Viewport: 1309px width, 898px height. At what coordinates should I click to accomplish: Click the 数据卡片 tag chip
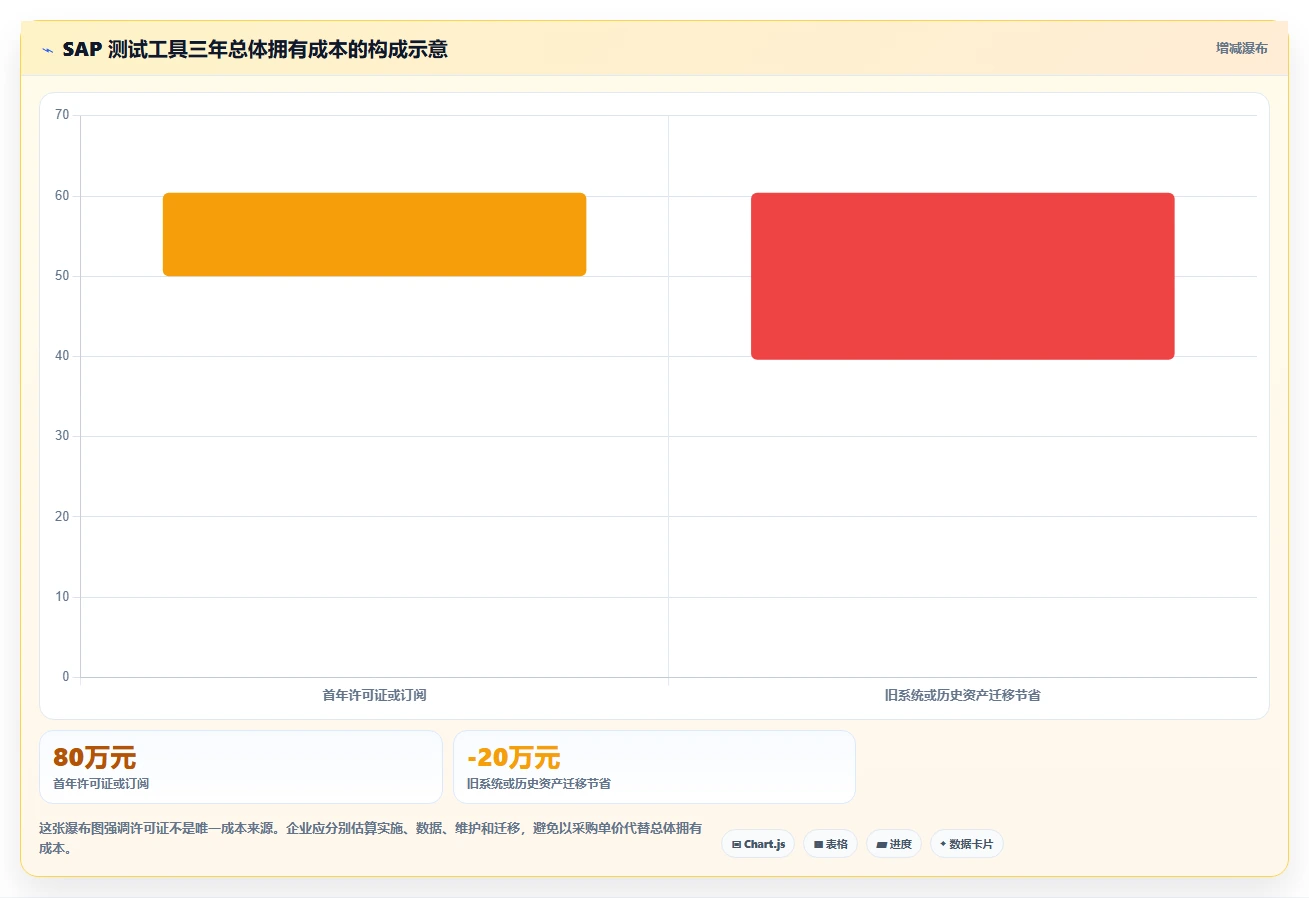(x=967, y=844)
